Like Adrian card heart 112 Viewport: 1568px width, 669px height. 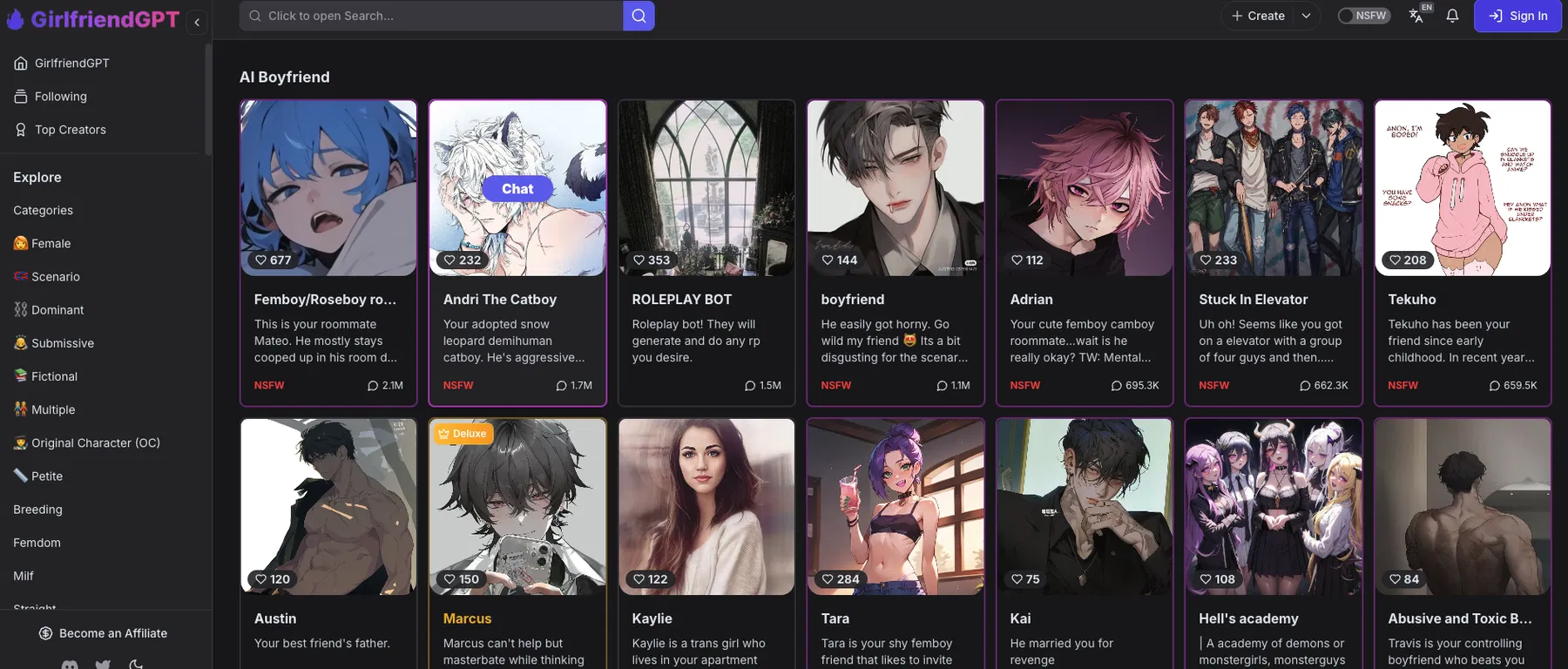click(1027, 260)
